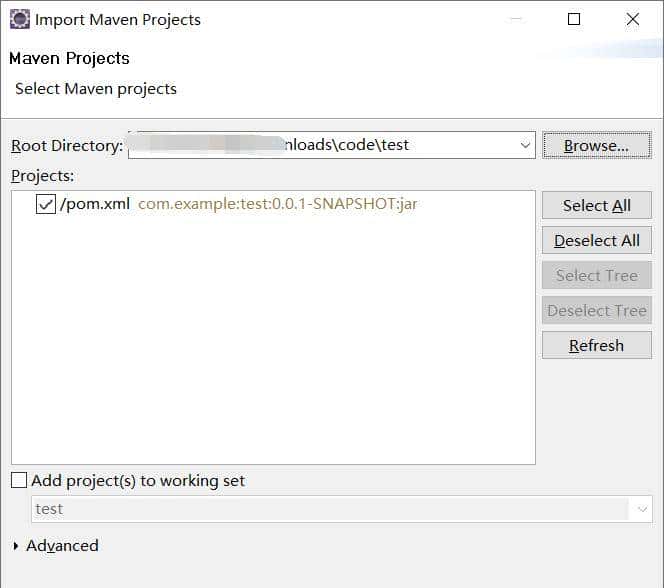Click the Browse... button
This screenshot has height=588, width=664.
597,145
